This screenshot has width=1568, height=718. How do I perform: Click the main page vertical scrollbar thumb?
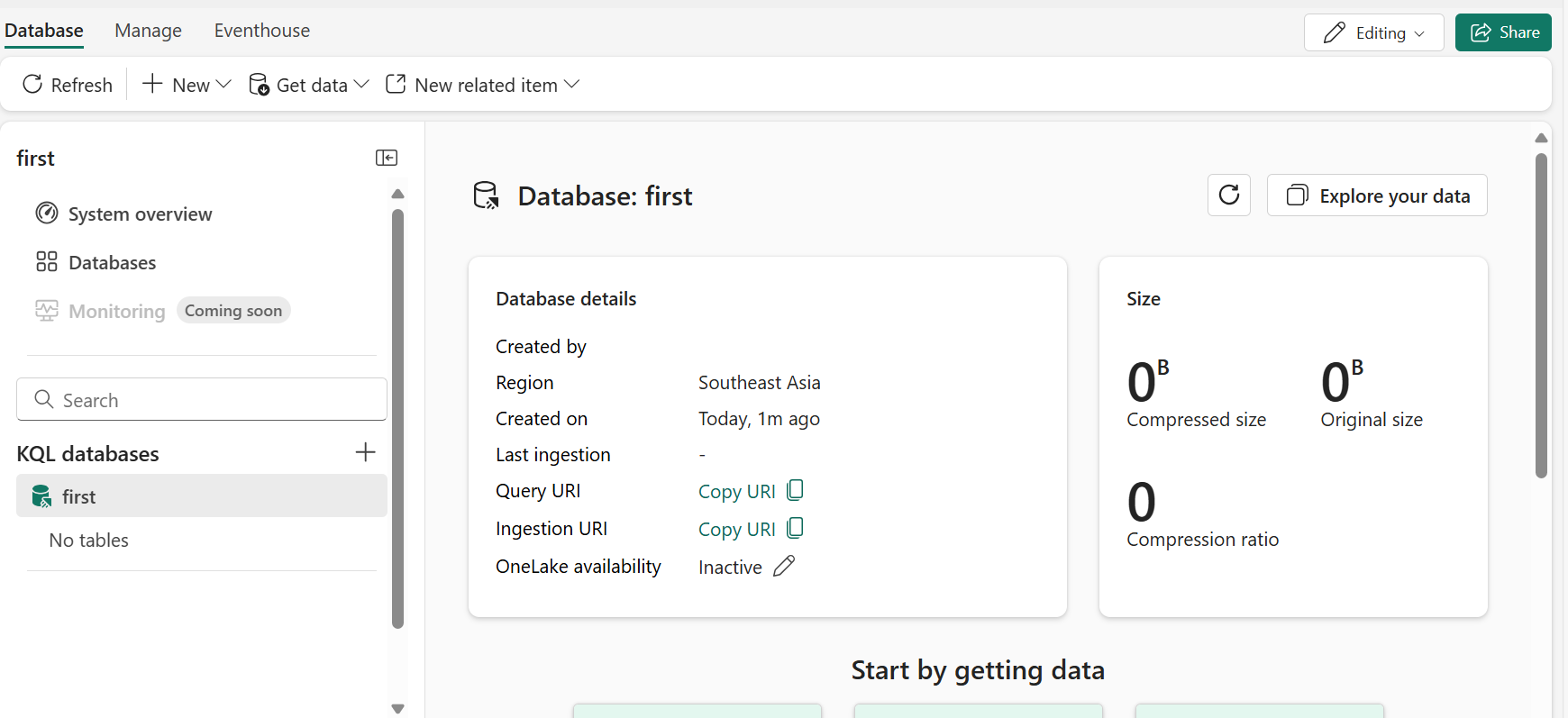1541,315
